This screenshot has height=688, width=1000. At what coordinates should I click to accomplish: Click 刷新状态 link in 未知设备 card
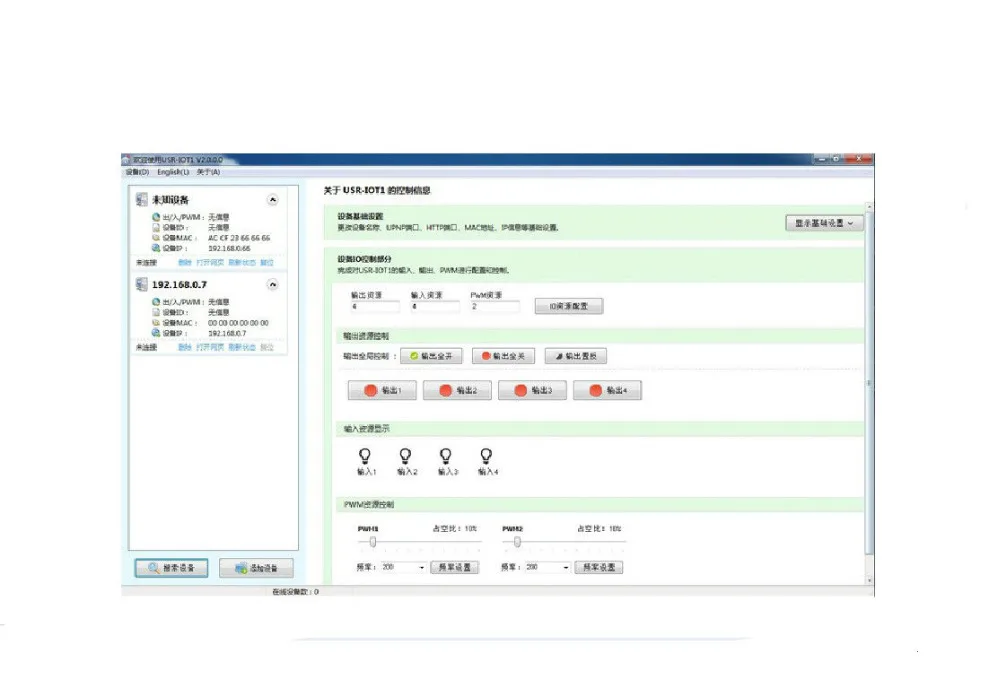click(x=242, y=263)
